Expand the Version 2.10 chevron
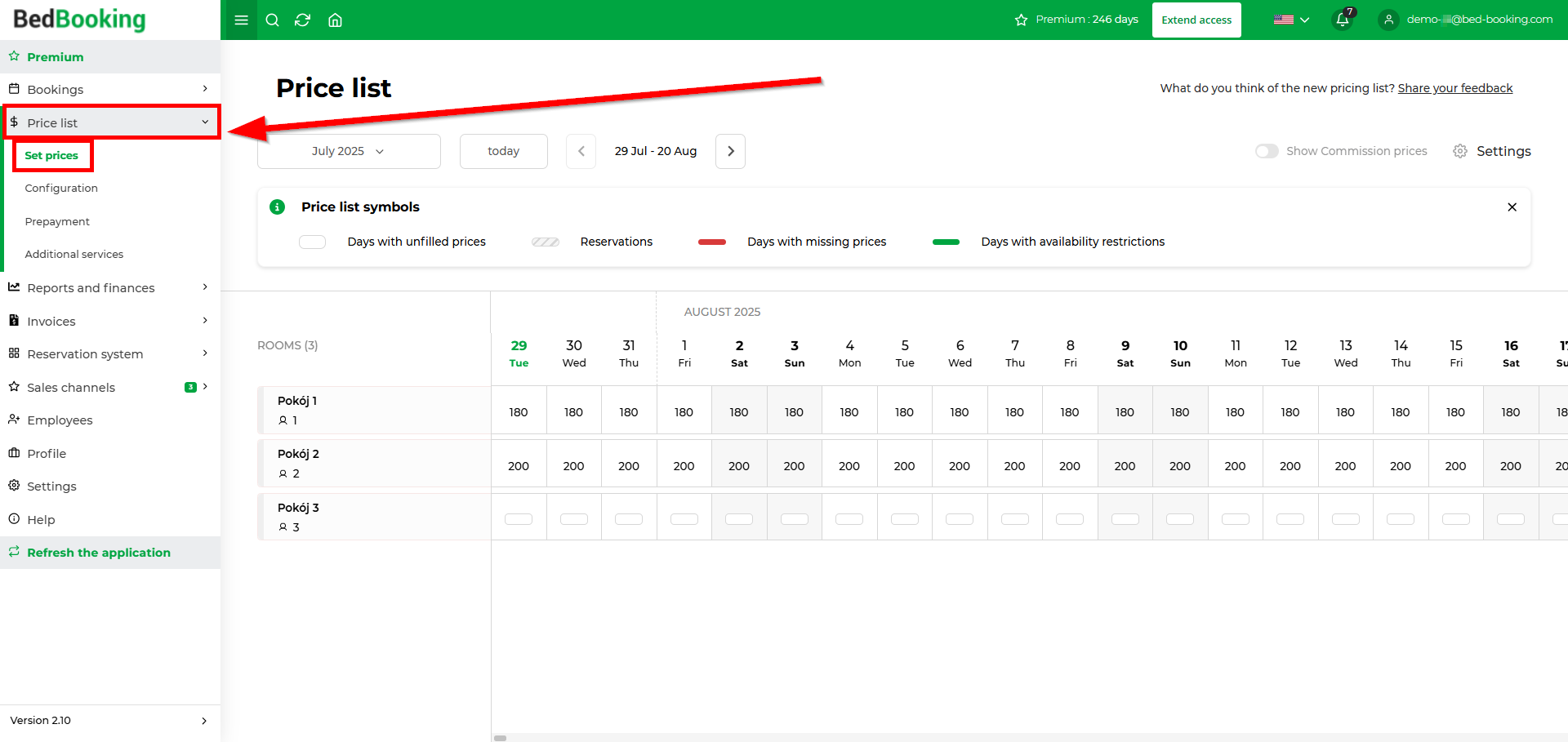1568x742 pixels. 204,721
